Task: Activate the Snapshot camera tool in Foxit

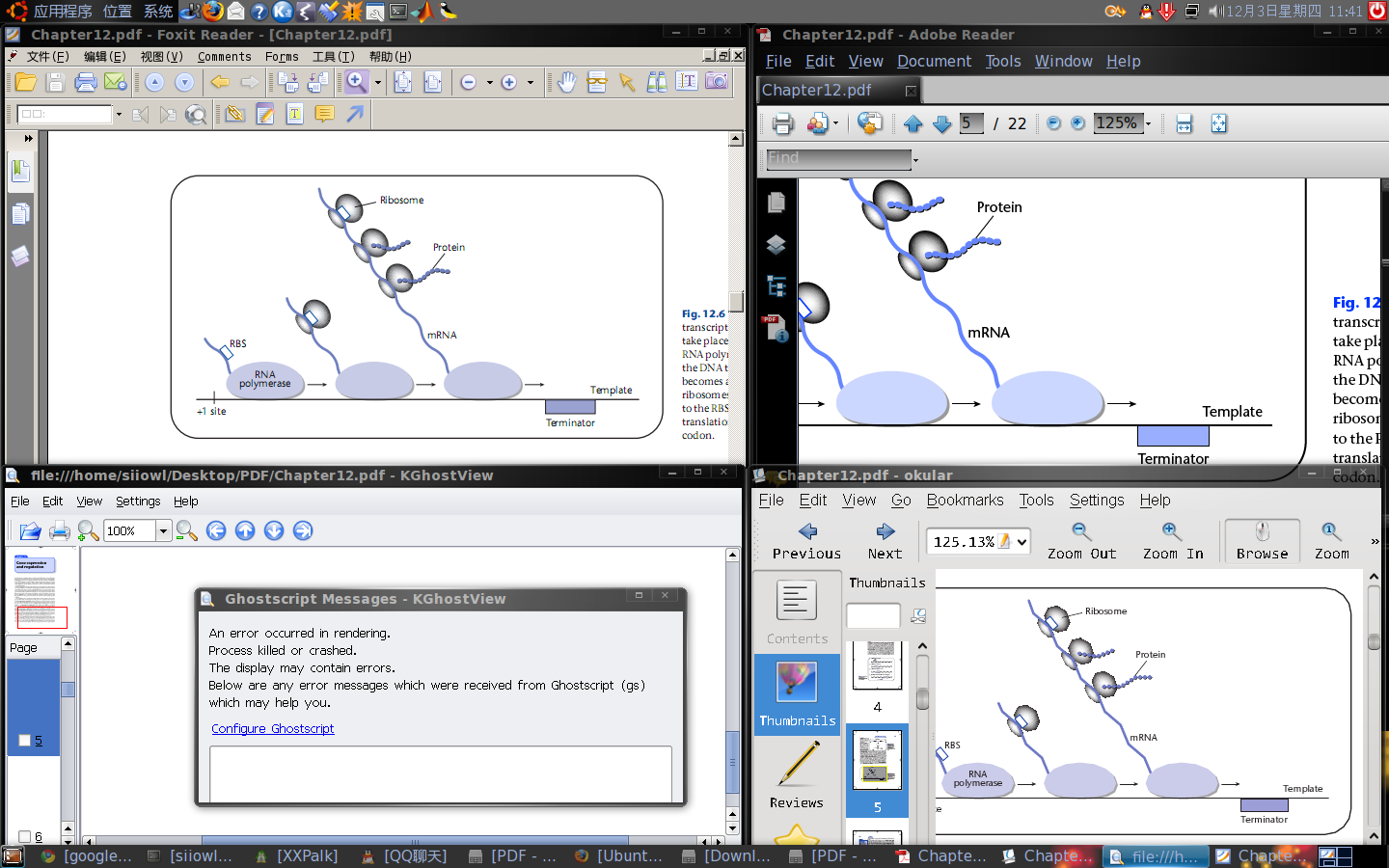Action: point(717,82)
